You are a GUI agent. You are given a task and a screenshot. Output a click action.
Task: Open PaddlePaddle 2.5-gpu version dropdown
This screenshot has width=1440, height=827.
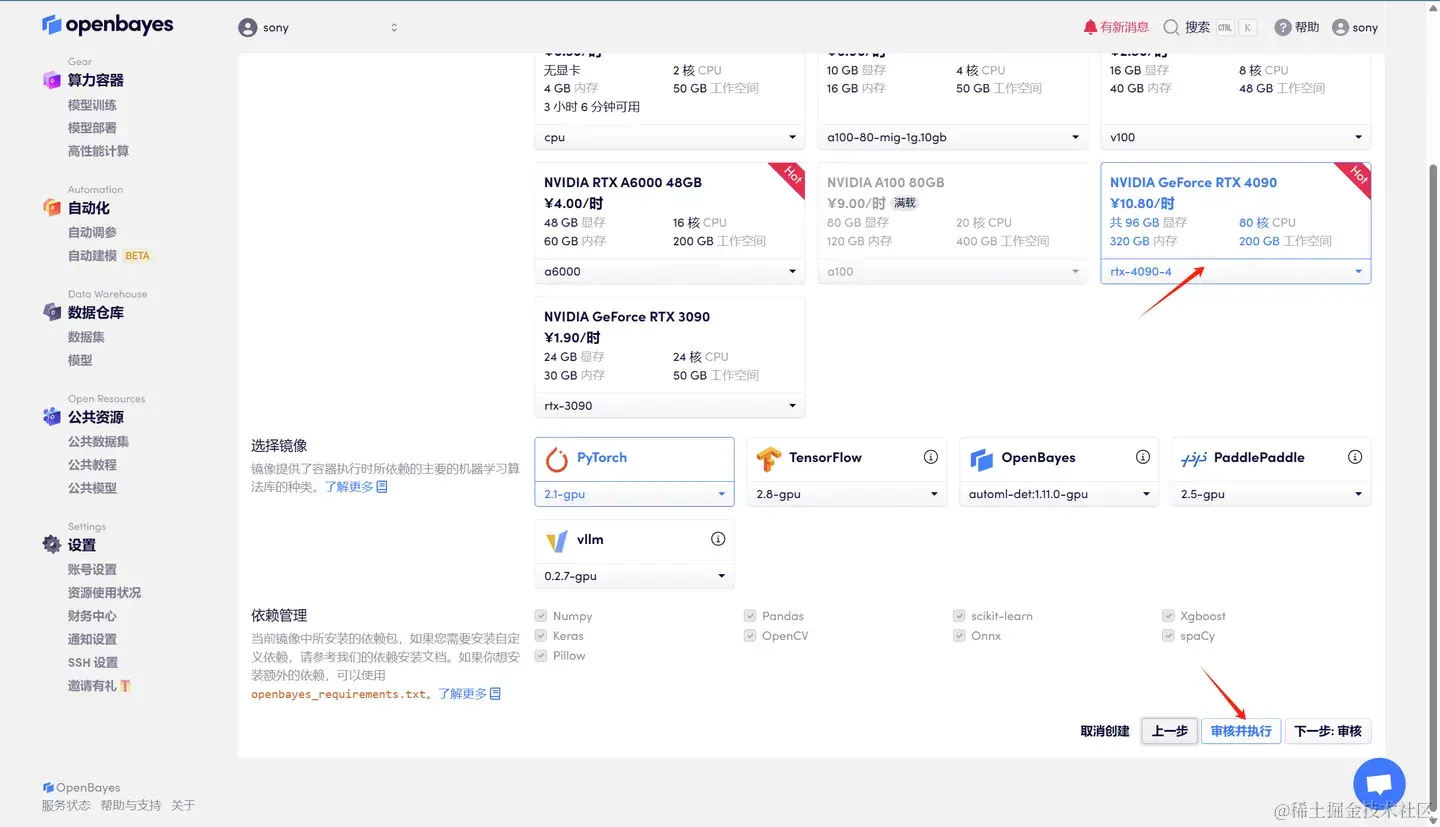click(1271, 494)
